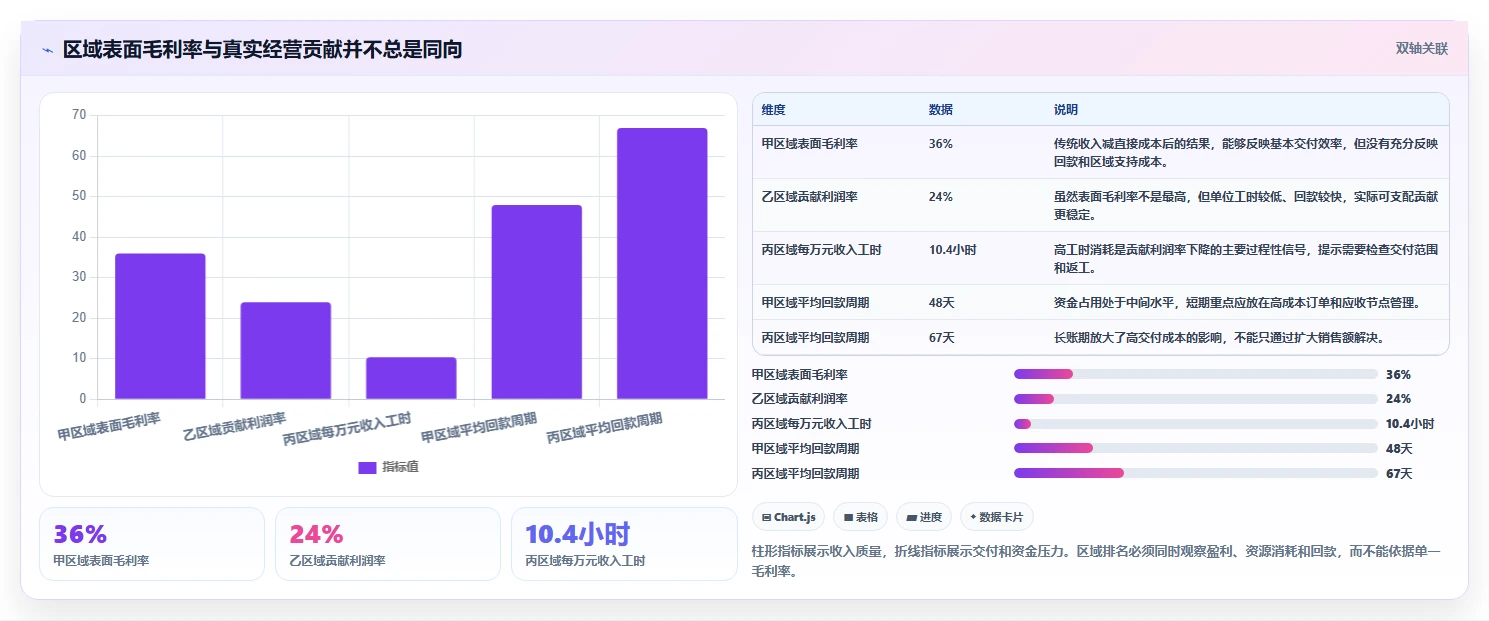
Task: Click the 24% value beside its progress bar
Action: coord(1398,399)
